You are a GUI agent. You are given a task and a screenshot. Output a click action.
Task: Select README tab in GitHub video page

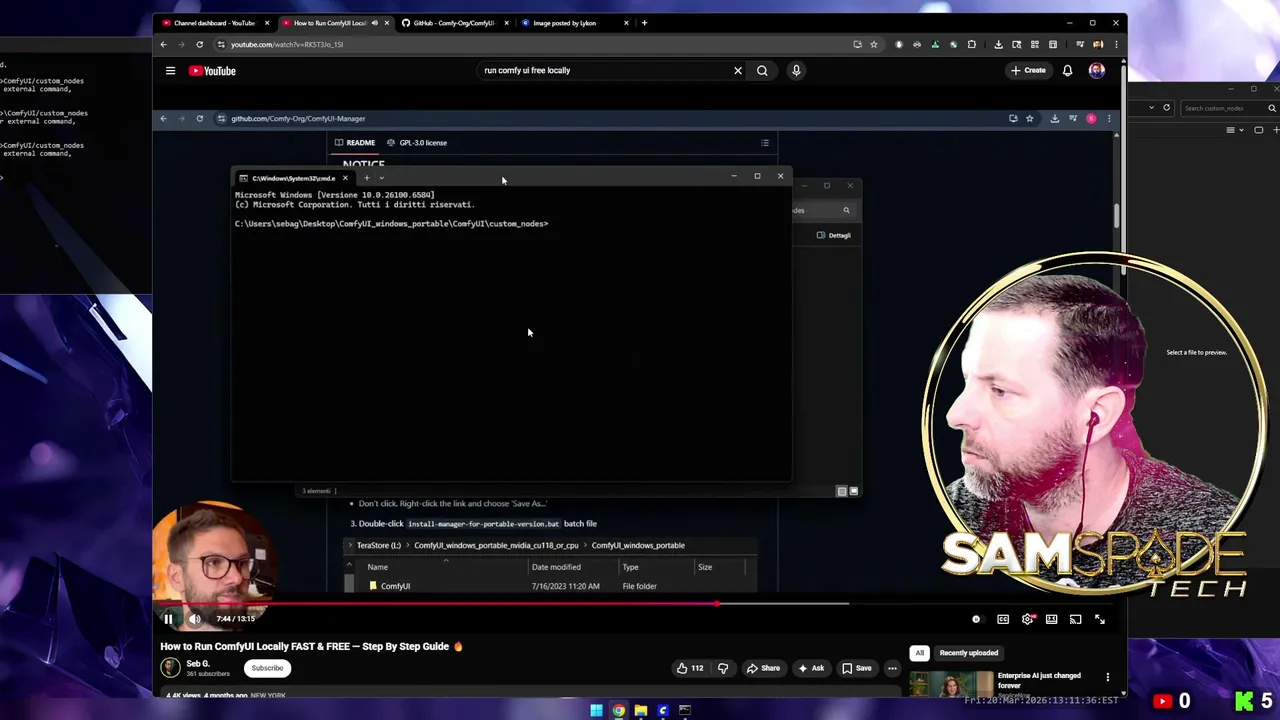point(355,143)
